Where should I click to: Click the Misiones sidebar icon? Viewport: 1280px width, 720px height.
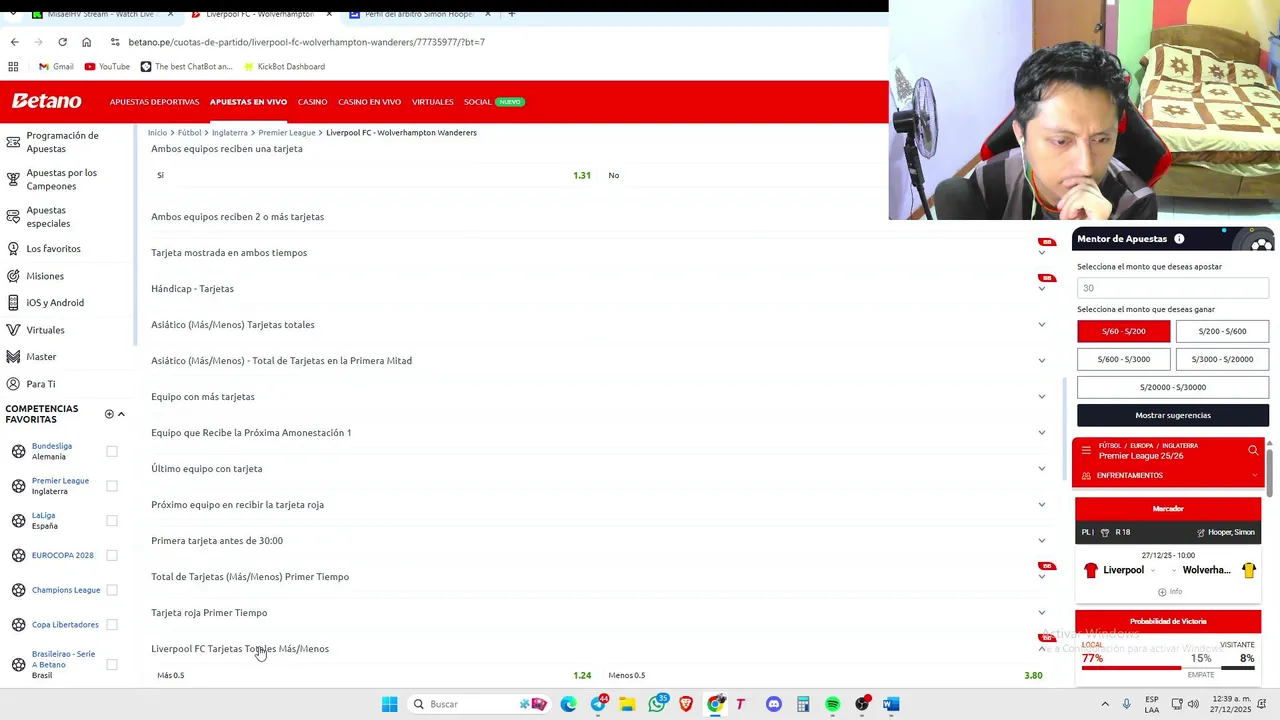[13, 276]
